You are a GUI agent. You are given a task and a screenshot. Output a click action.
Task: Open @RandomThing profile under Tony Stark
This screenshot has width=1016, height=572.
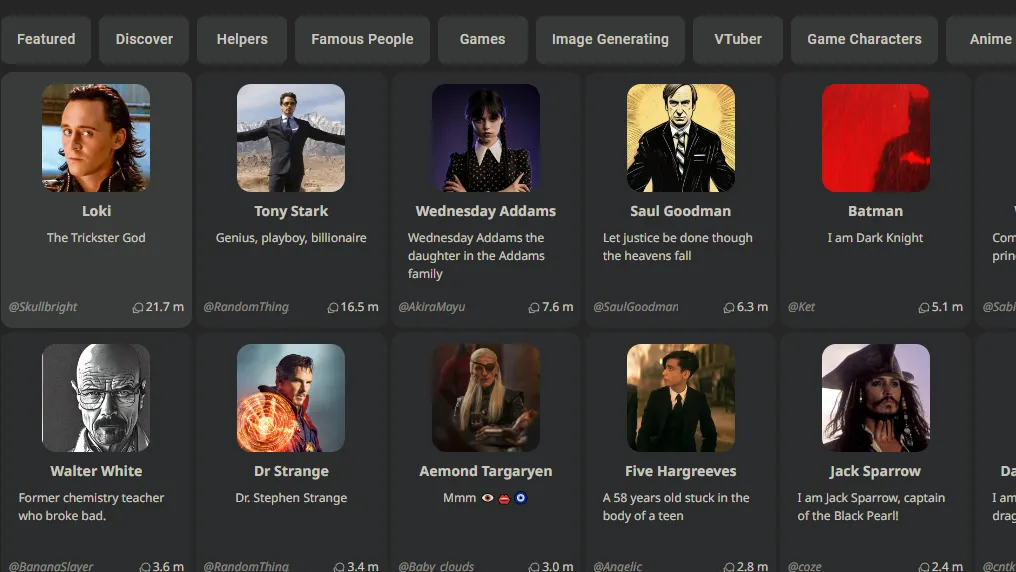[x=246, y=307]
